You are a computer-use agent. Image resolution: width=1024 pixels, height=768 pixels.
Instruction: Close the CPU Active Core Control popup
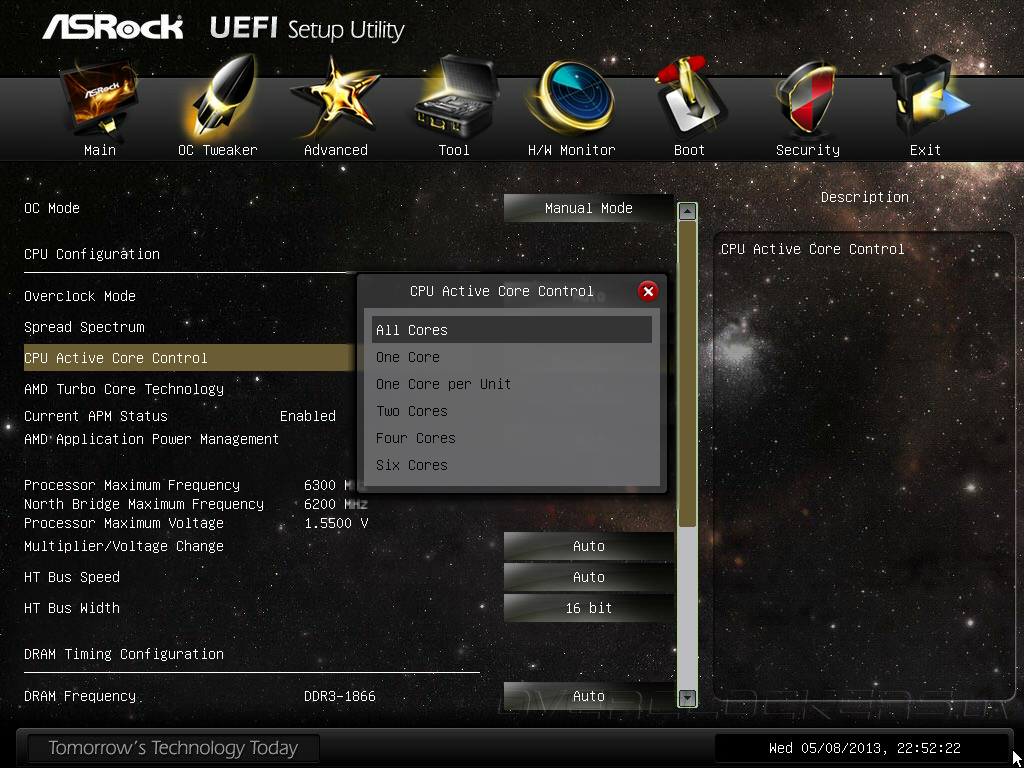pos(648,291)
